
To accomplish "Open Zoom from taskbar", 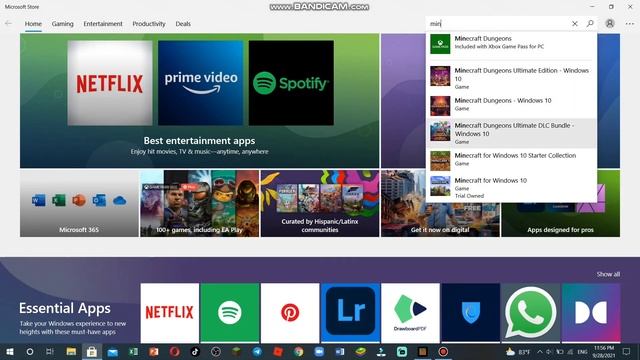I will [x=319, y=352].
